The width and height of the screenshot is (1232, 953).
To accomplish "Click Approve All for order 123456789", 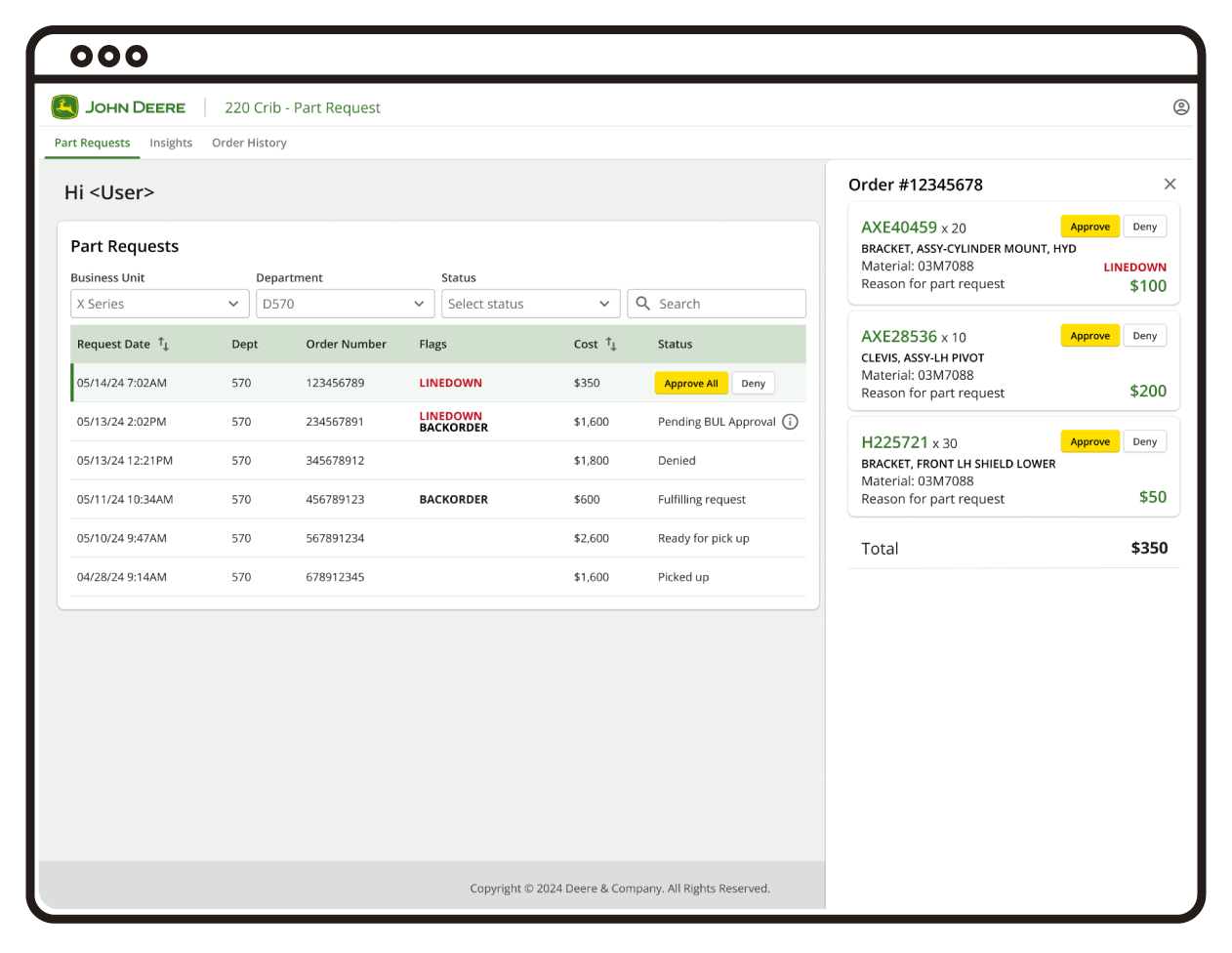I will (691, 383).
